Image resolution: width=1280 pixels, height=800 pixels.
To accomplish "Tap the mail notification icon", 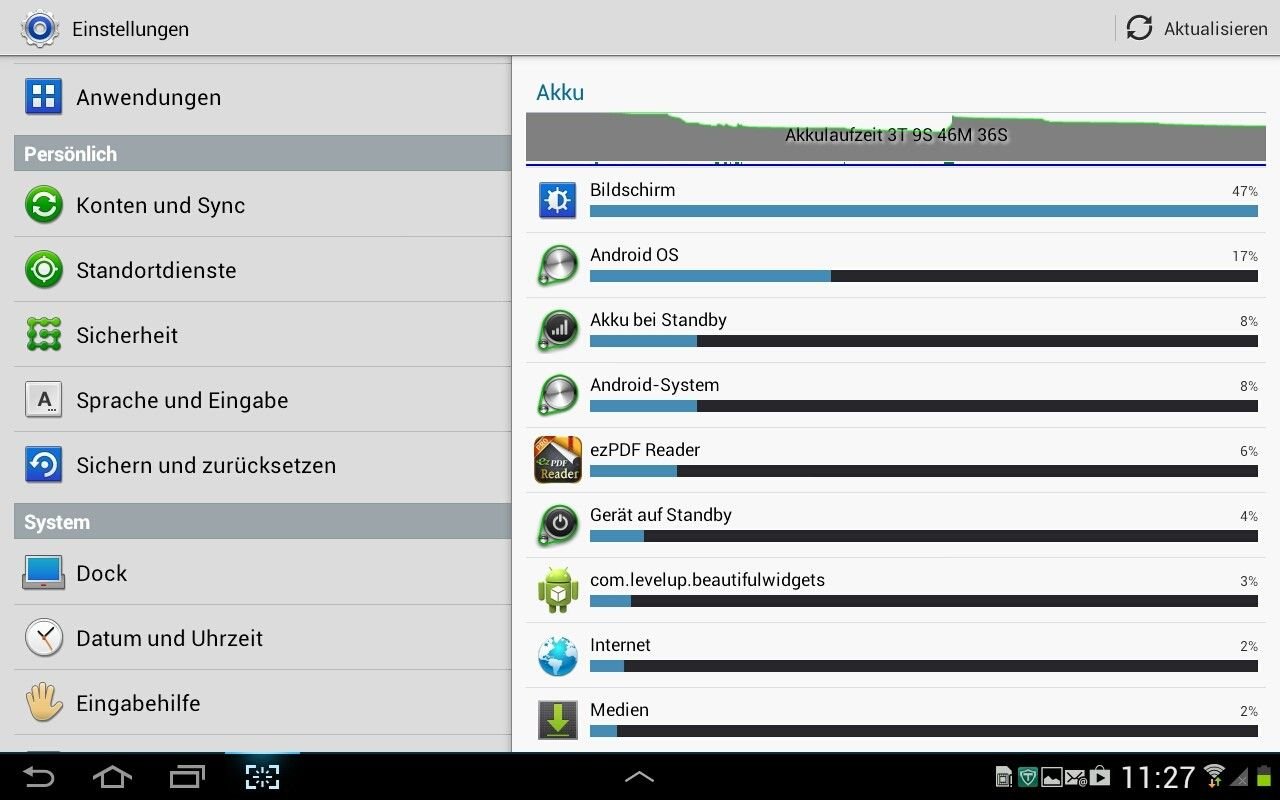I will coord(1076,777).
